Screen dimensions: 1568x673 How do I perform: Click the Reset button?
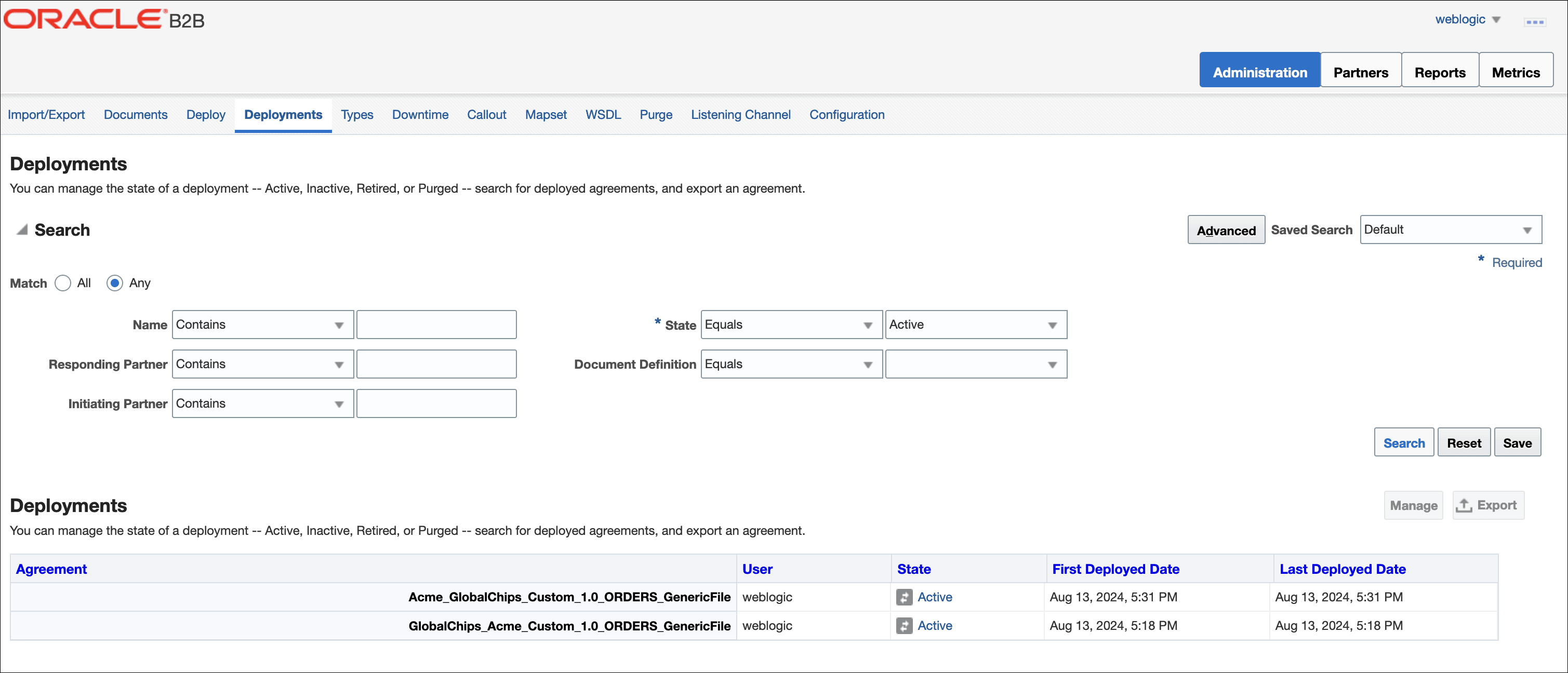pos(1464,443)
